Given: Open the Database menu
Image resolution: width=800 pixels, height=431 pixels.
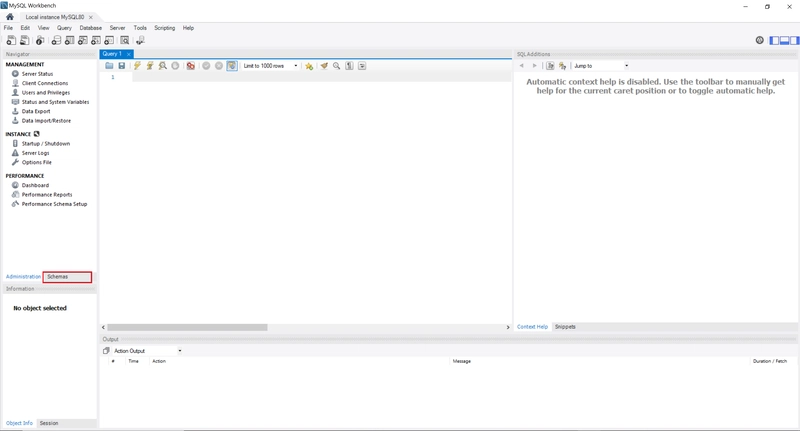Looking at the screenshot, I should pyautogui.click(x=91, y=28).
